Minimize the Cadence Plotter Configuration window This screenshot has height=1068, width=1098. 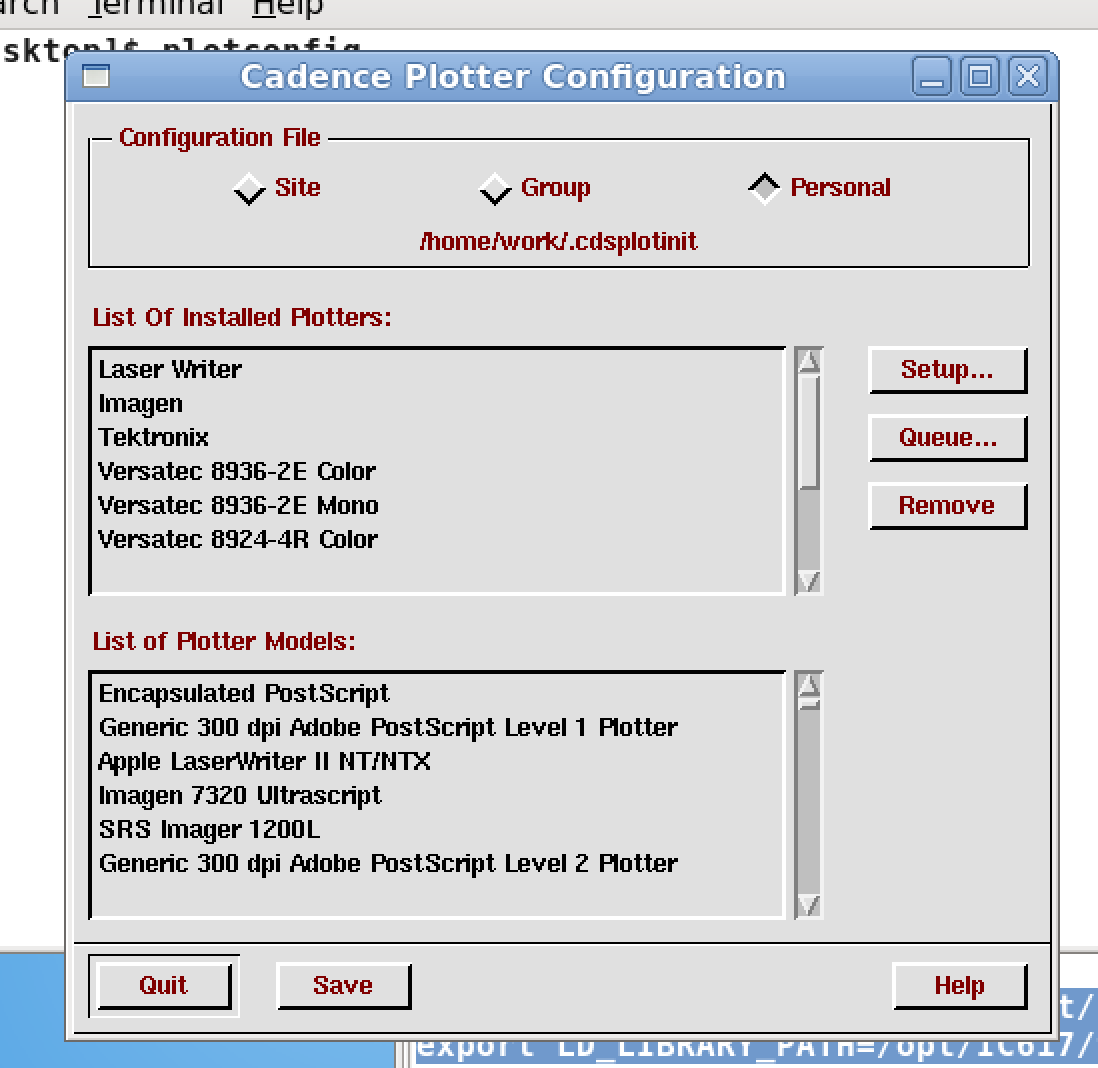pos(931,76)
